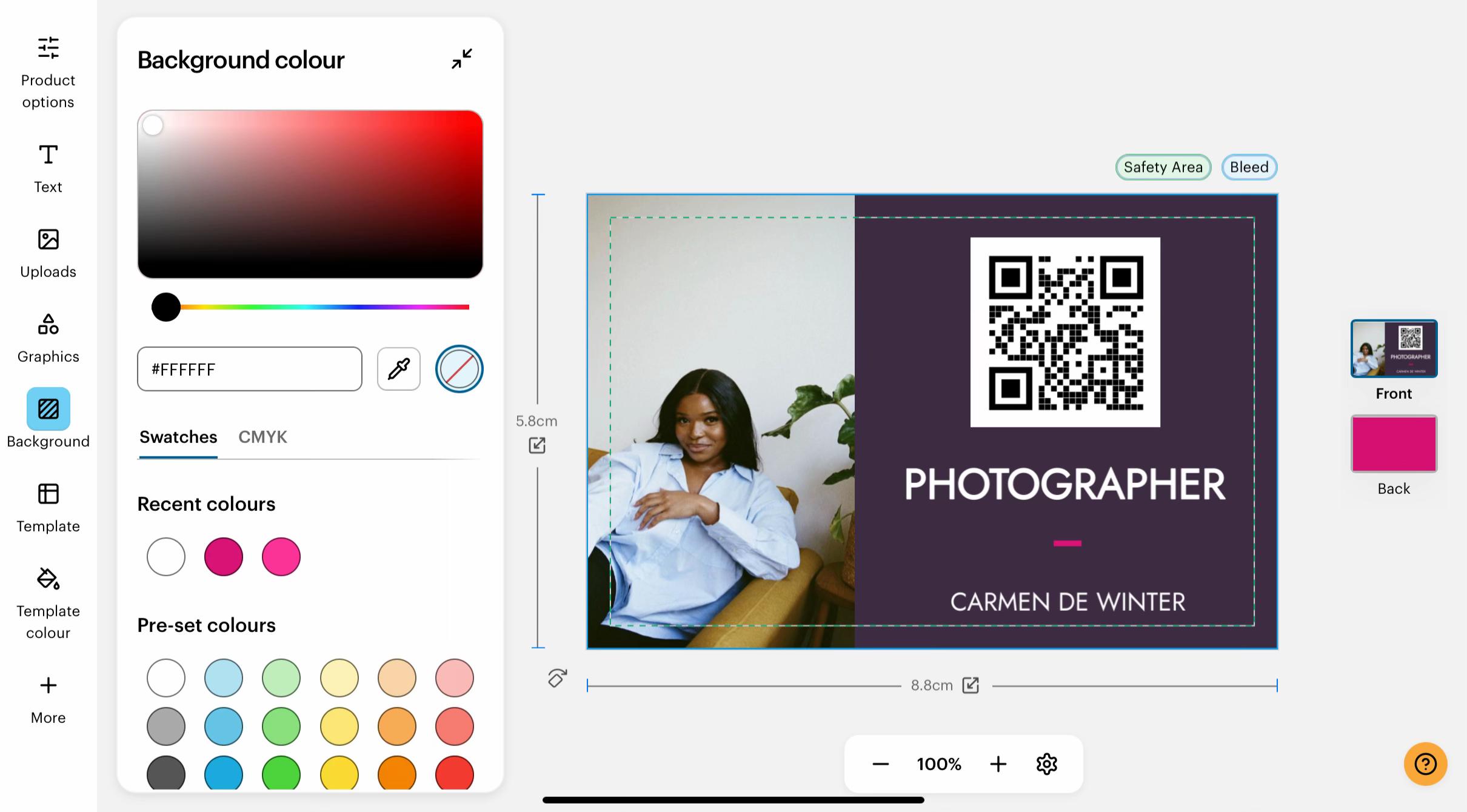This screenshot has height=812, width=1467.
Task: Select the Back side thumbnail
Action: coord(1394,444)
